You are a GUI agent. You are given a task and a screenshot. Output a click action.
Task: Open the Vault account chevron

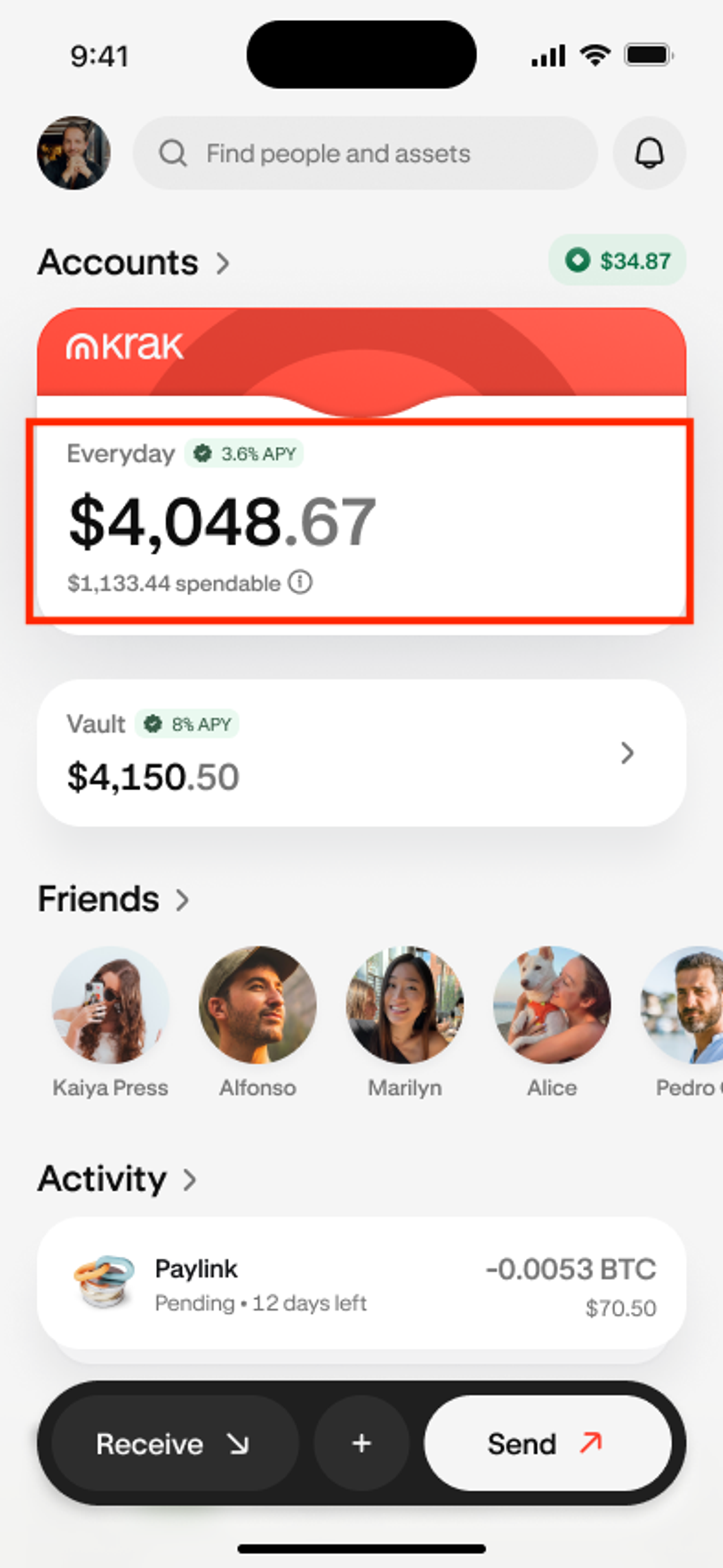tap(627, 753)
